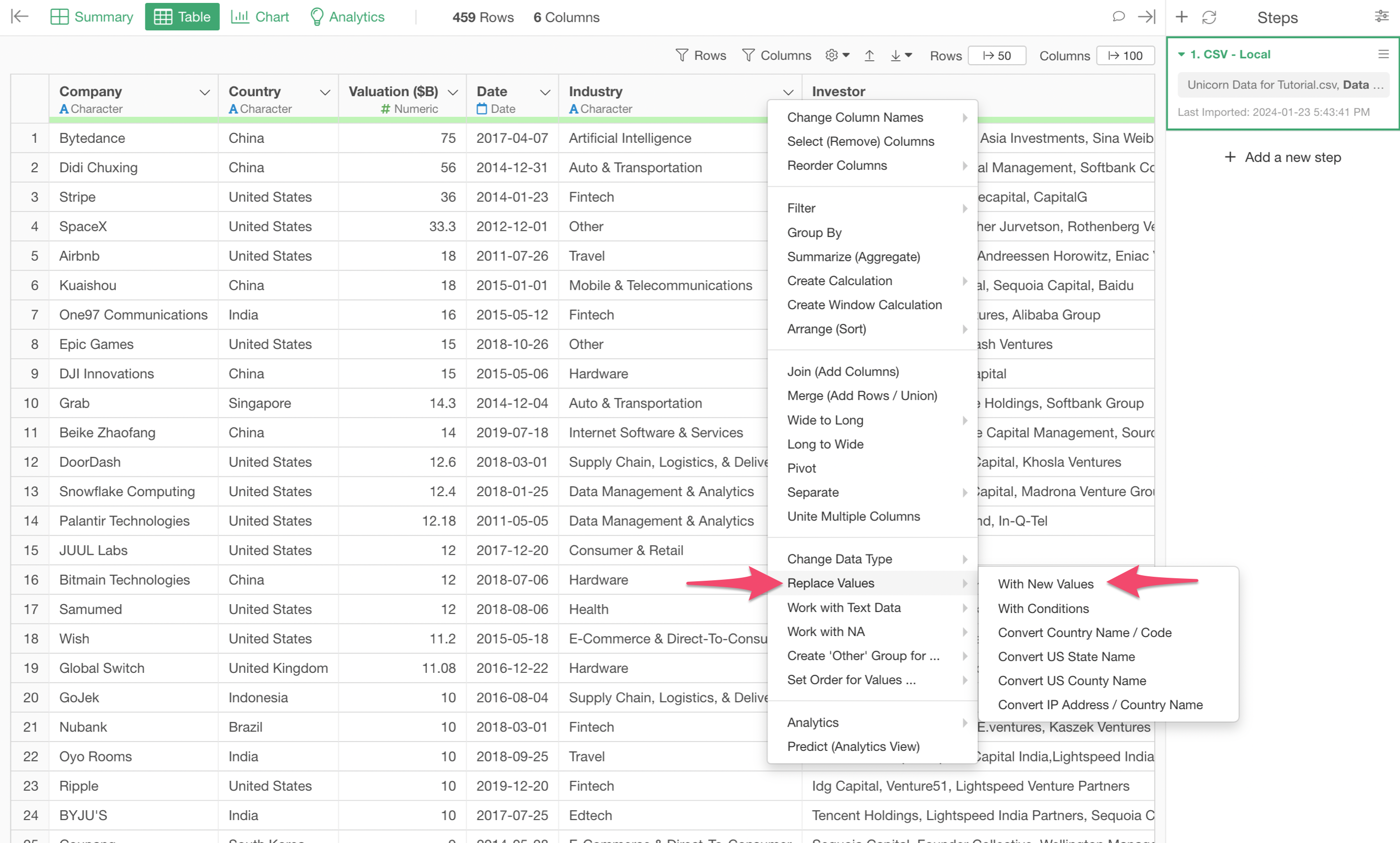This screenshot has width=1400, height=843.
Task: Select With New Values submenu option
Action: pyautogui.click(x=1045, y=583)
